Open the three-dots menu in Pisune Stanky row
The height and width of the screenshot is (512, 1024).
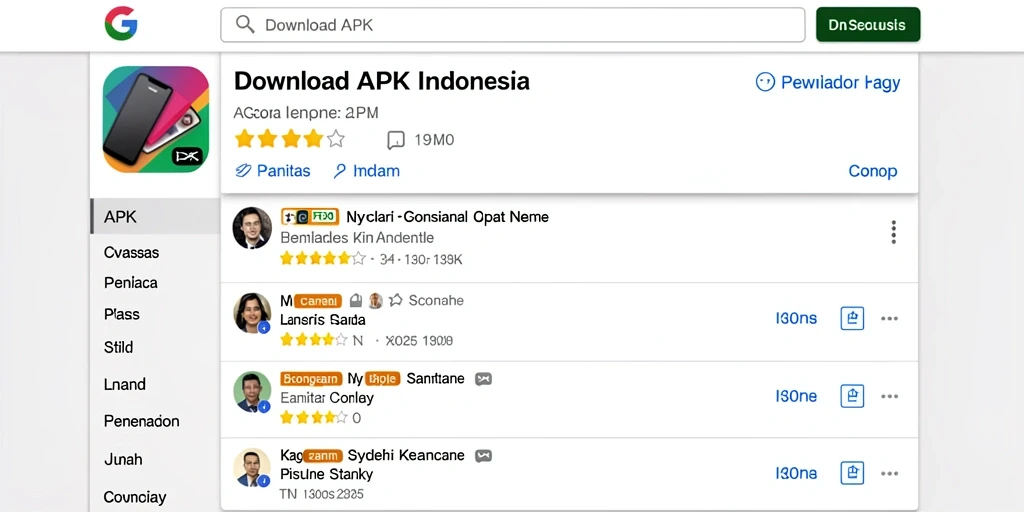(889, 473)
